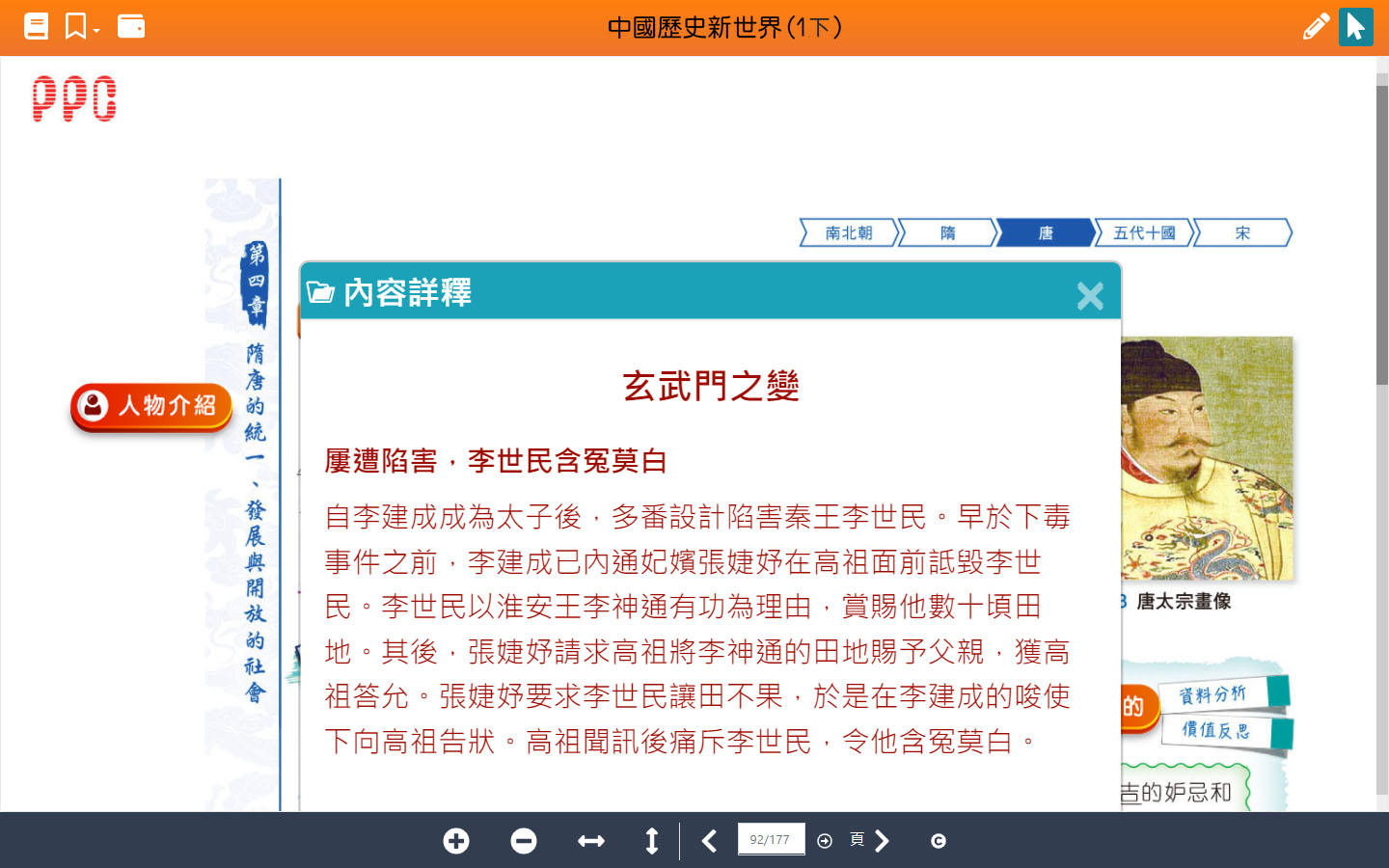Screen dimensions: 1389x868
Task: Select the 隋 dynasty tab
Action: pos(947,233)
